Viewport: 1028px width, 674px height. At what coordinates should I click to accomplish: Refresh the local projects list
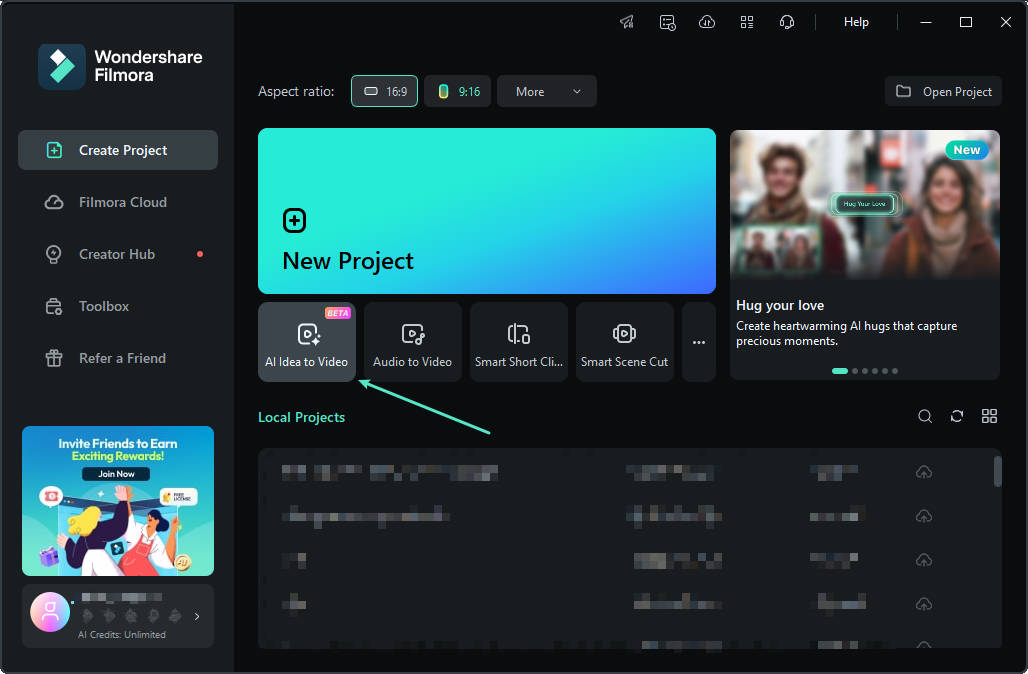[957, 416]
